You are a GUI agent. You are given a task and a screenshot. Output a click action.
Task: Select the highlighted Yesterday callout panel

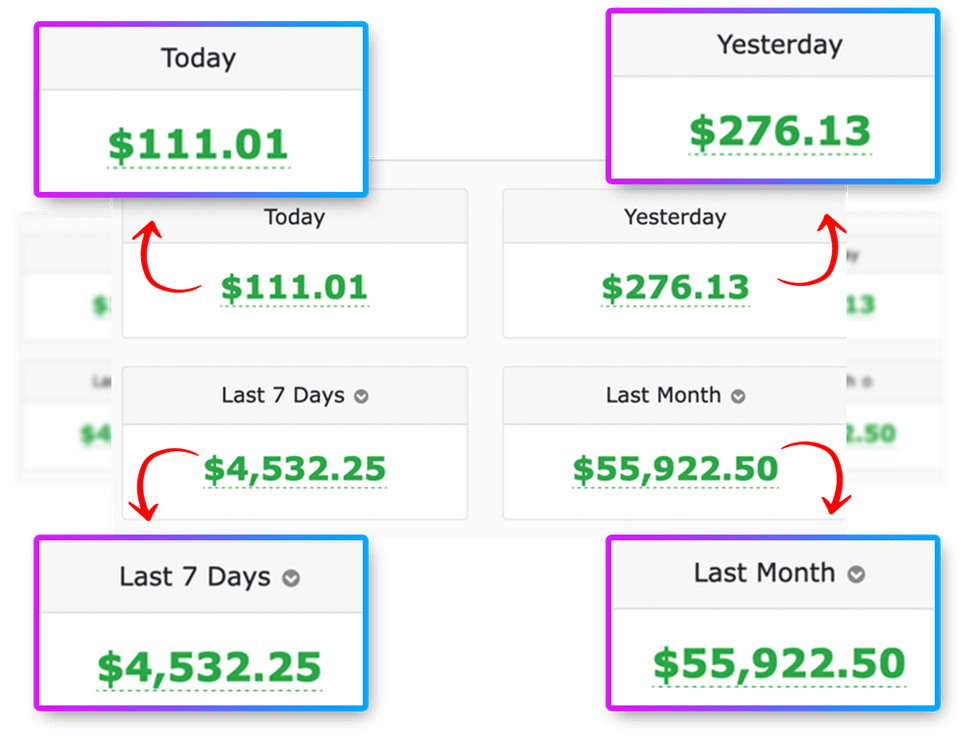[x=775, y=95]
